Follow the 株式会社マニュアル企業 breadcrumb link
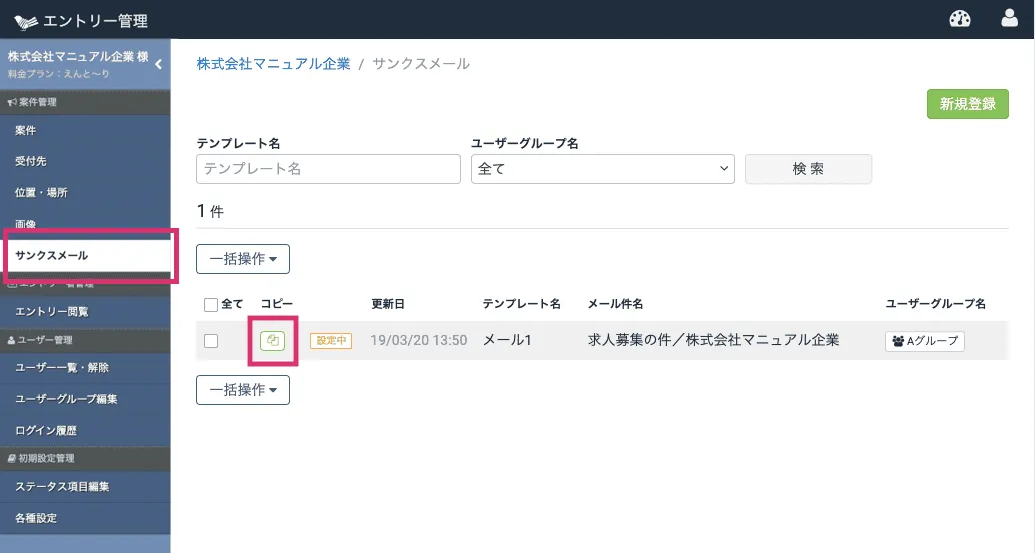This screenshot has height=553, width=1035. point(273,64)
